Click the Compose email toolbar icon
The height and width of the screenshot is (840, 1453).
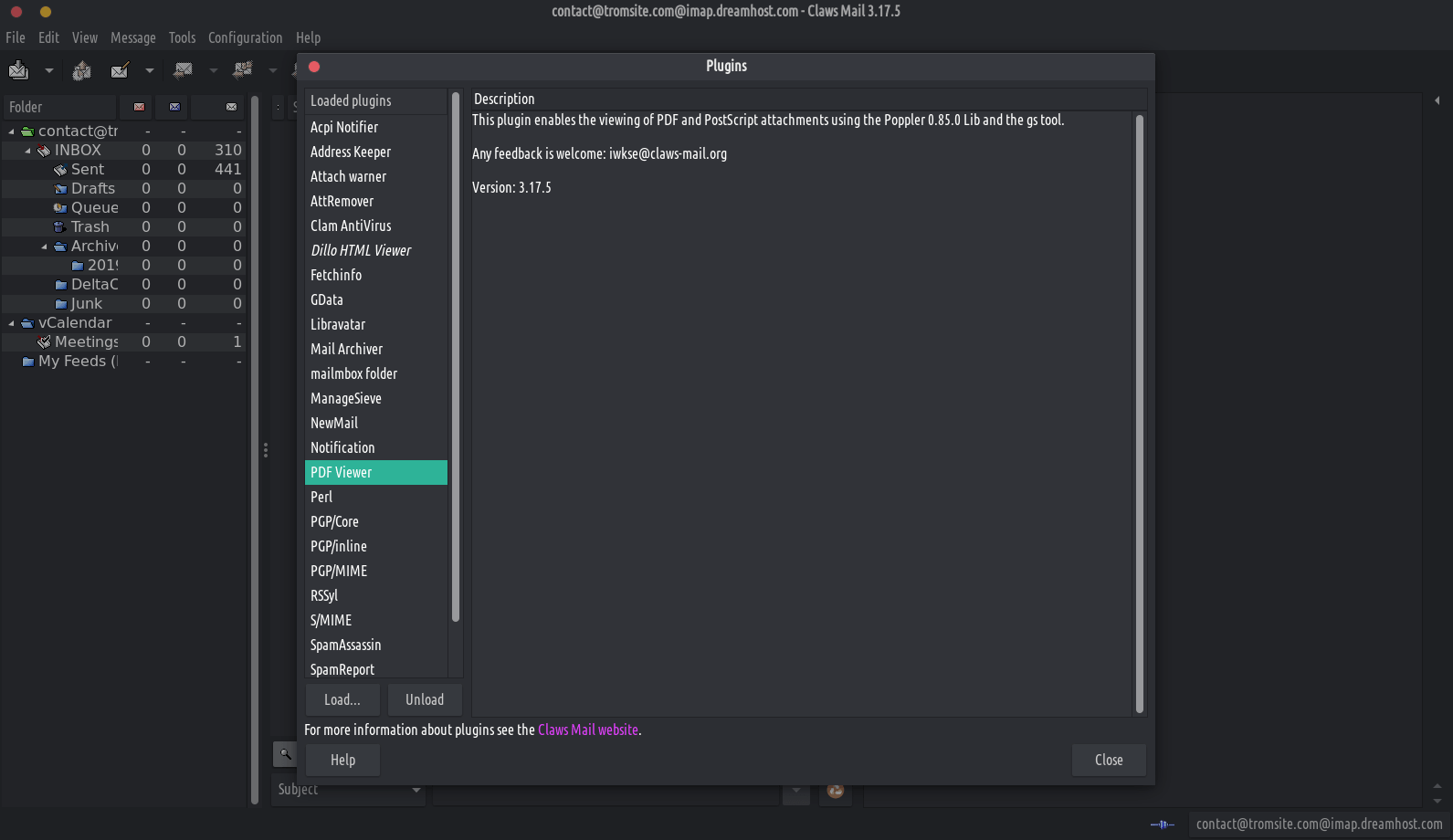(x=120, y=70)
